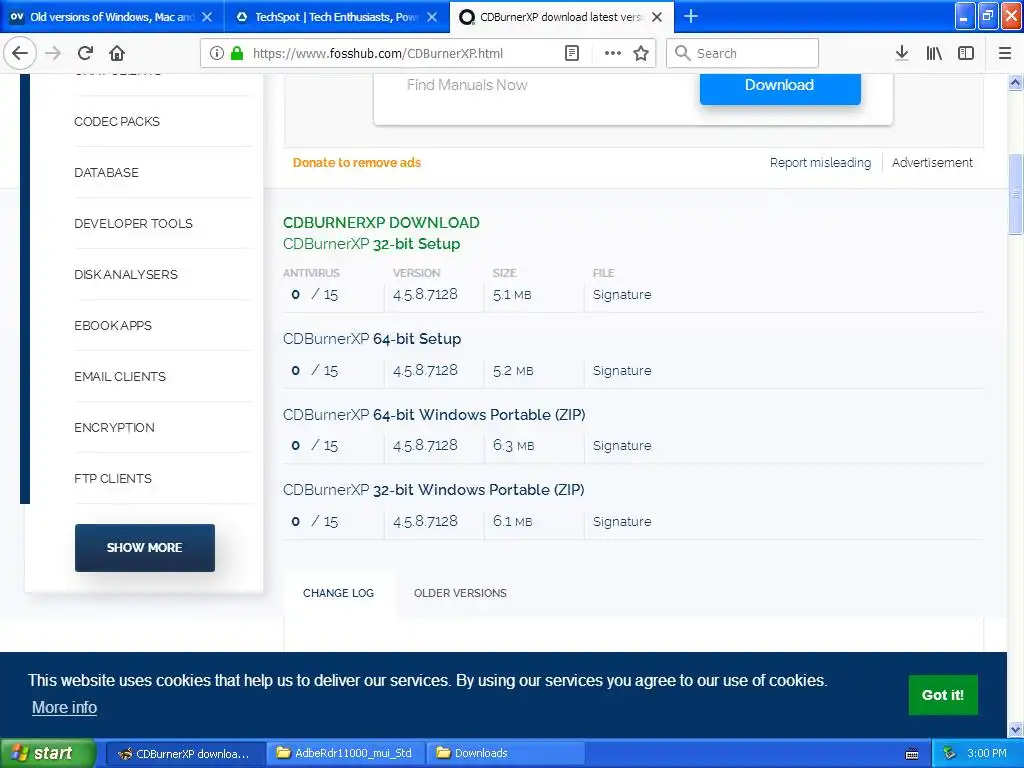Reload the current page
Screen dimensions: 1024x768
coord(85,54)
